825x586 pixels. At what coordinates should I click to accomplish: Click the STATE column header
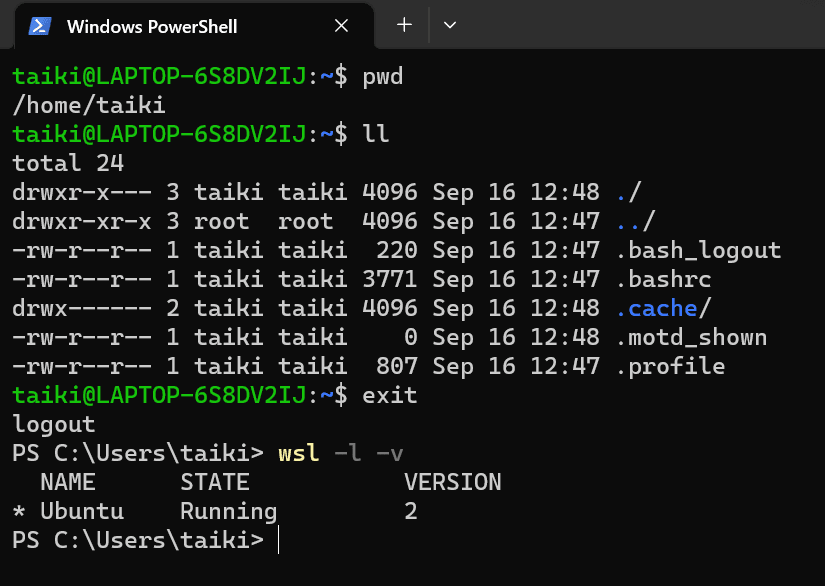click(215, 482)
